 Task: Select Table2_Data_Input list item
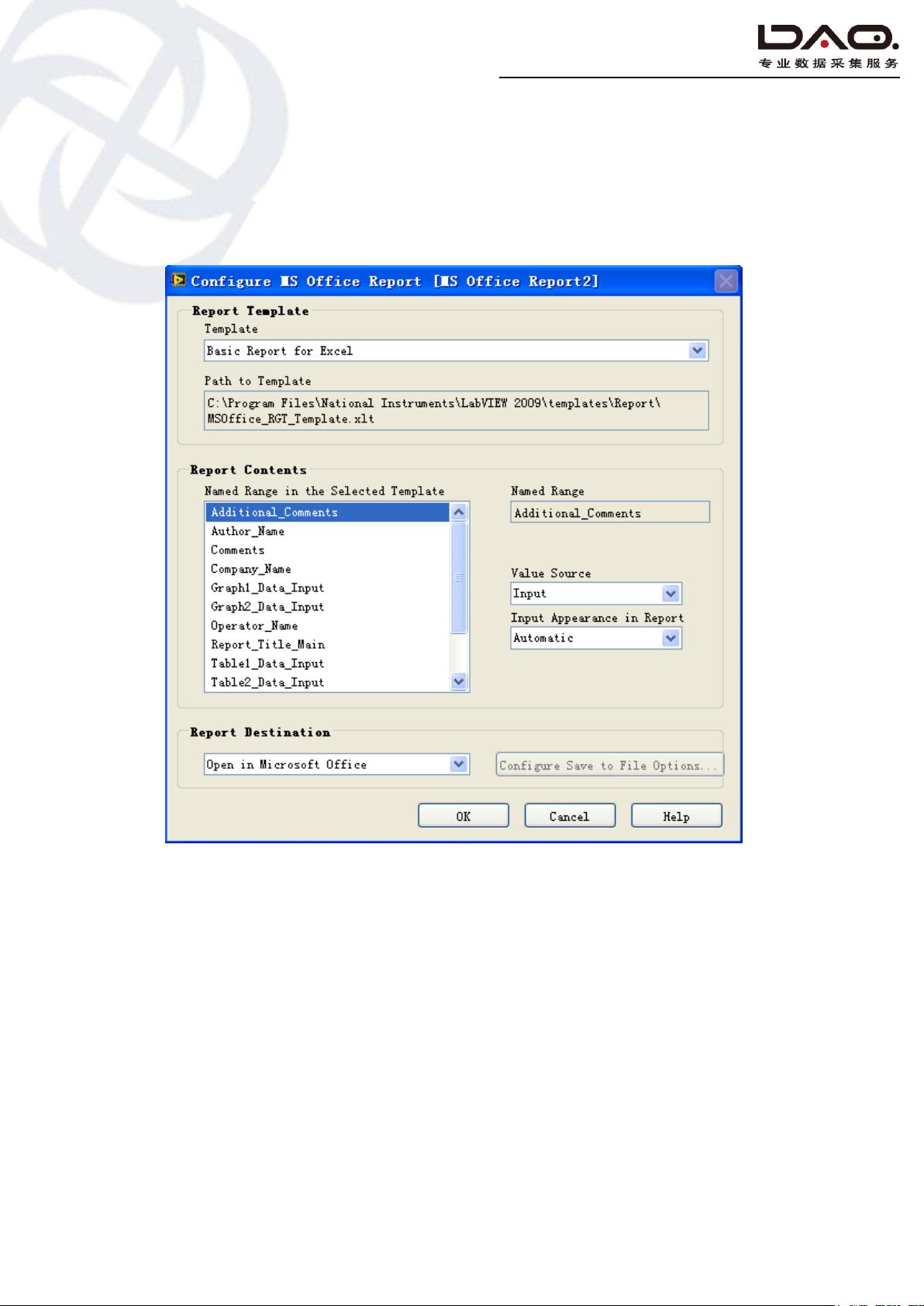click(x=267, y=682)
